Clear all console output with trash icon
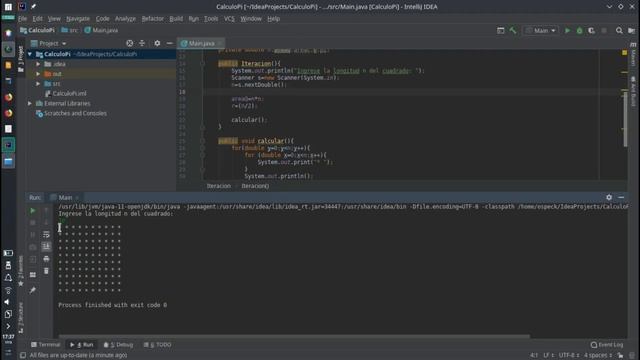640x360 pixels. (46, 271)
